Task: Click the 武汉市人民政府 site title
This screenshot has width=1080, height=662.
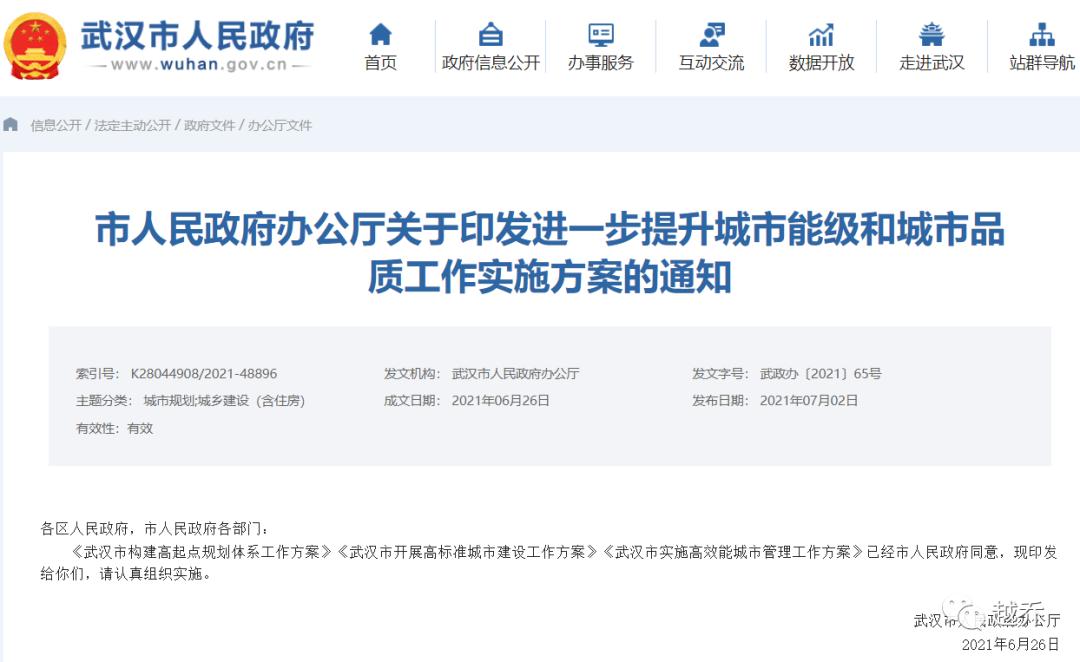Action: point(196,37)
